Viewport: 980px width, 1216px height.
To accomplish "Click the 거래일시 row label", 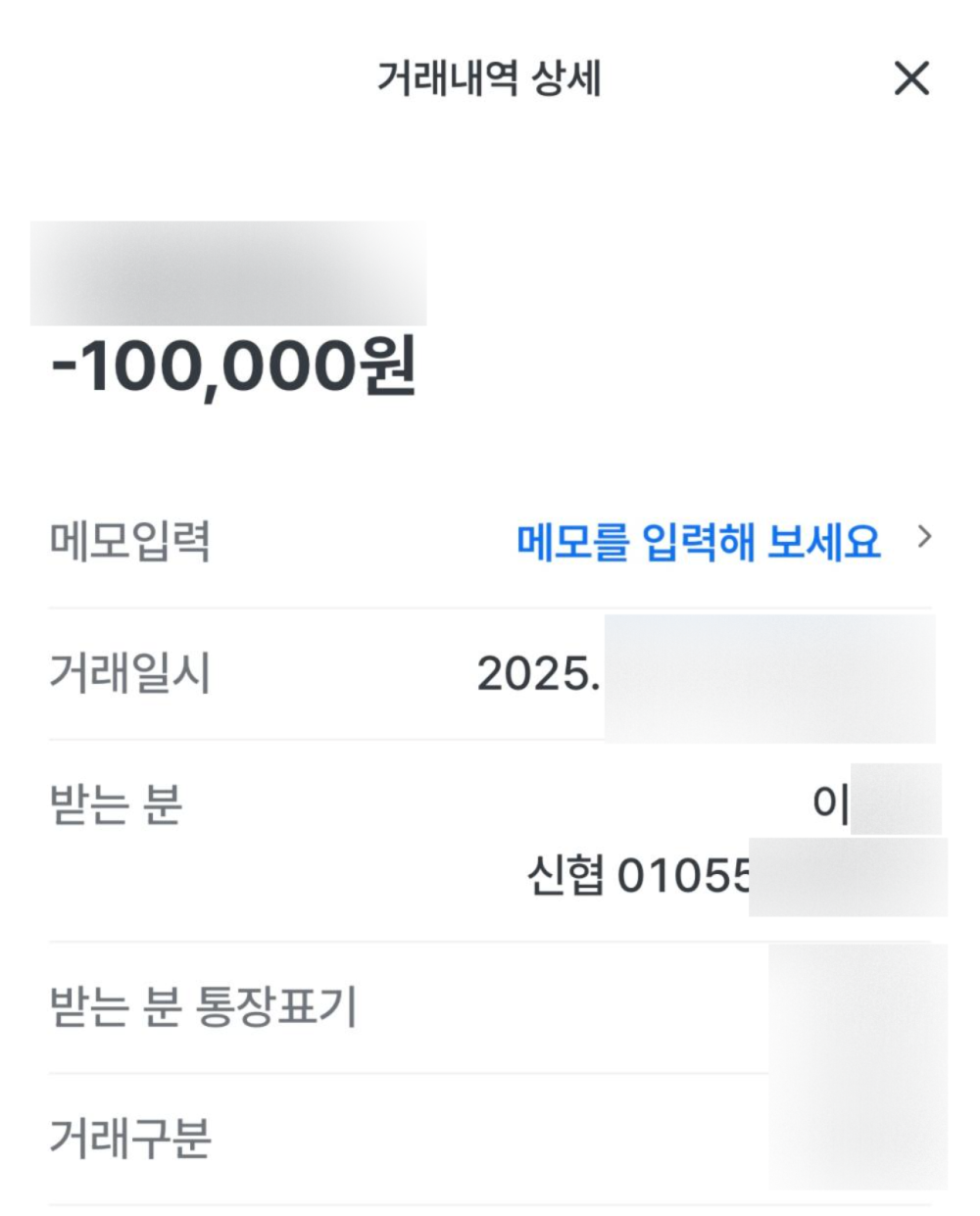I will [130, 674].
